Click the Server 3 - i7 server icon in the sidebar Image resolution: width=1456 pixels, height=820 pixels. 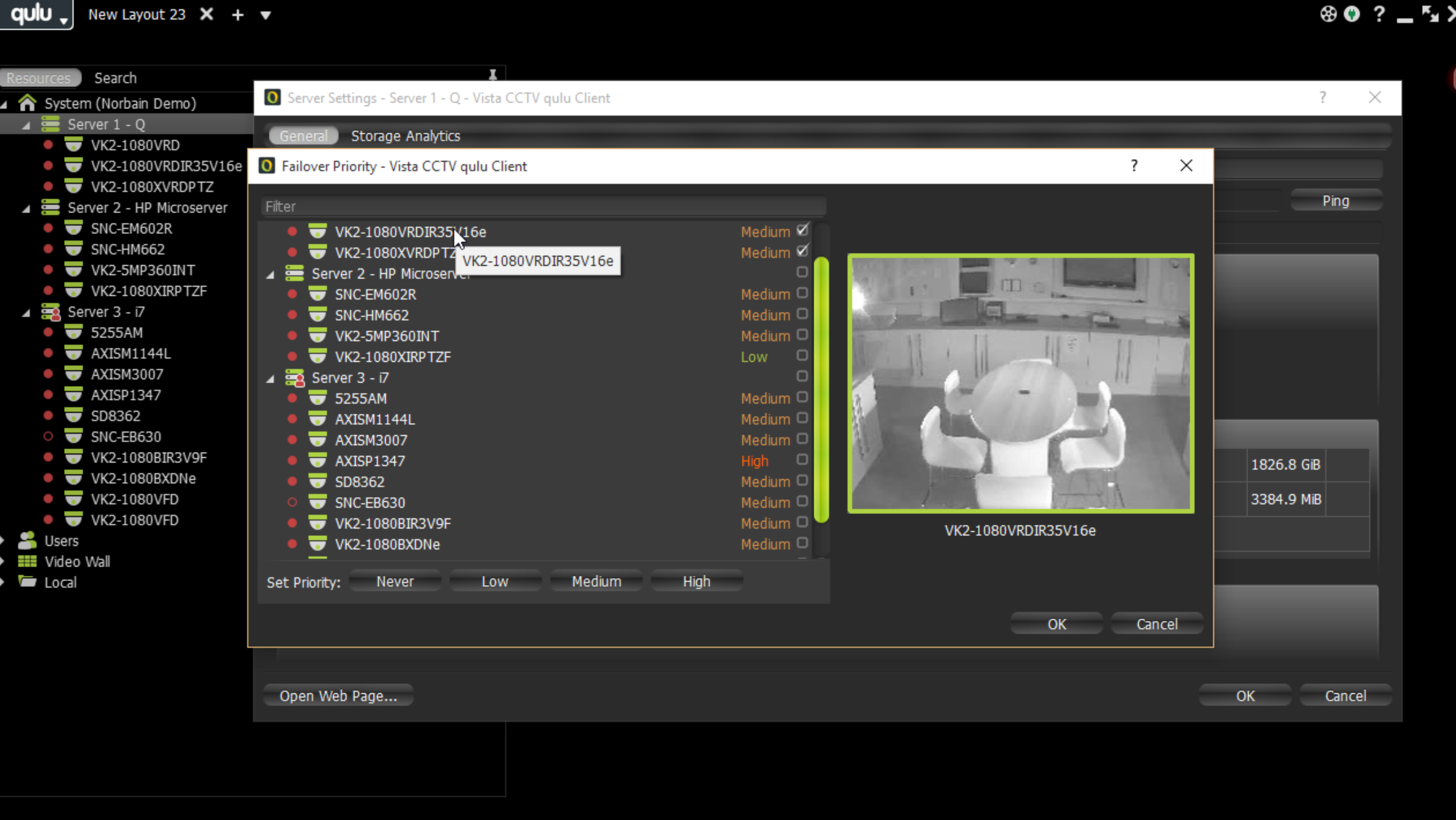click(51, 312)
